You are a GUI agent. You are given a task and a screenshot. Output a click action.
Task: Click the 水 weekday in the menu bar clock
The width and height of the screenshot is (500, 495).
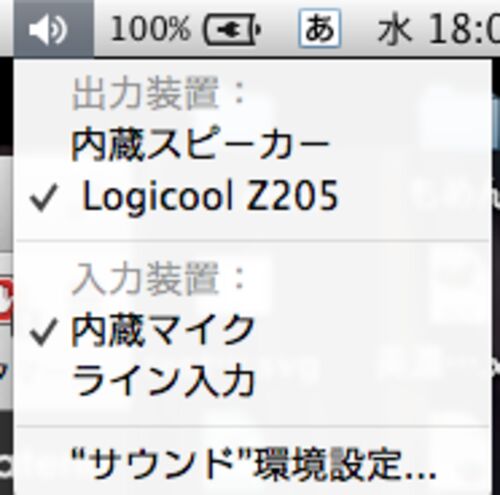click(x=394, y=30)
